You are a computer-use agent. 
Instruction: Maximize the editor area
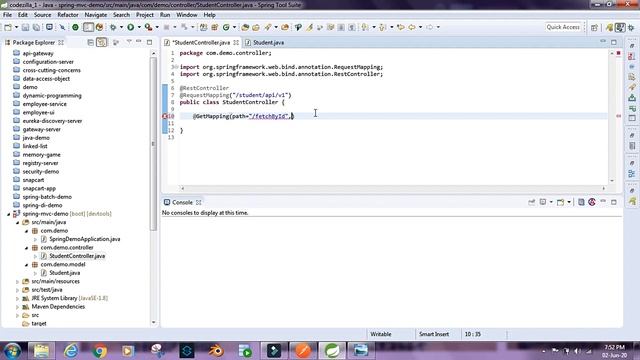coord(614,42)
